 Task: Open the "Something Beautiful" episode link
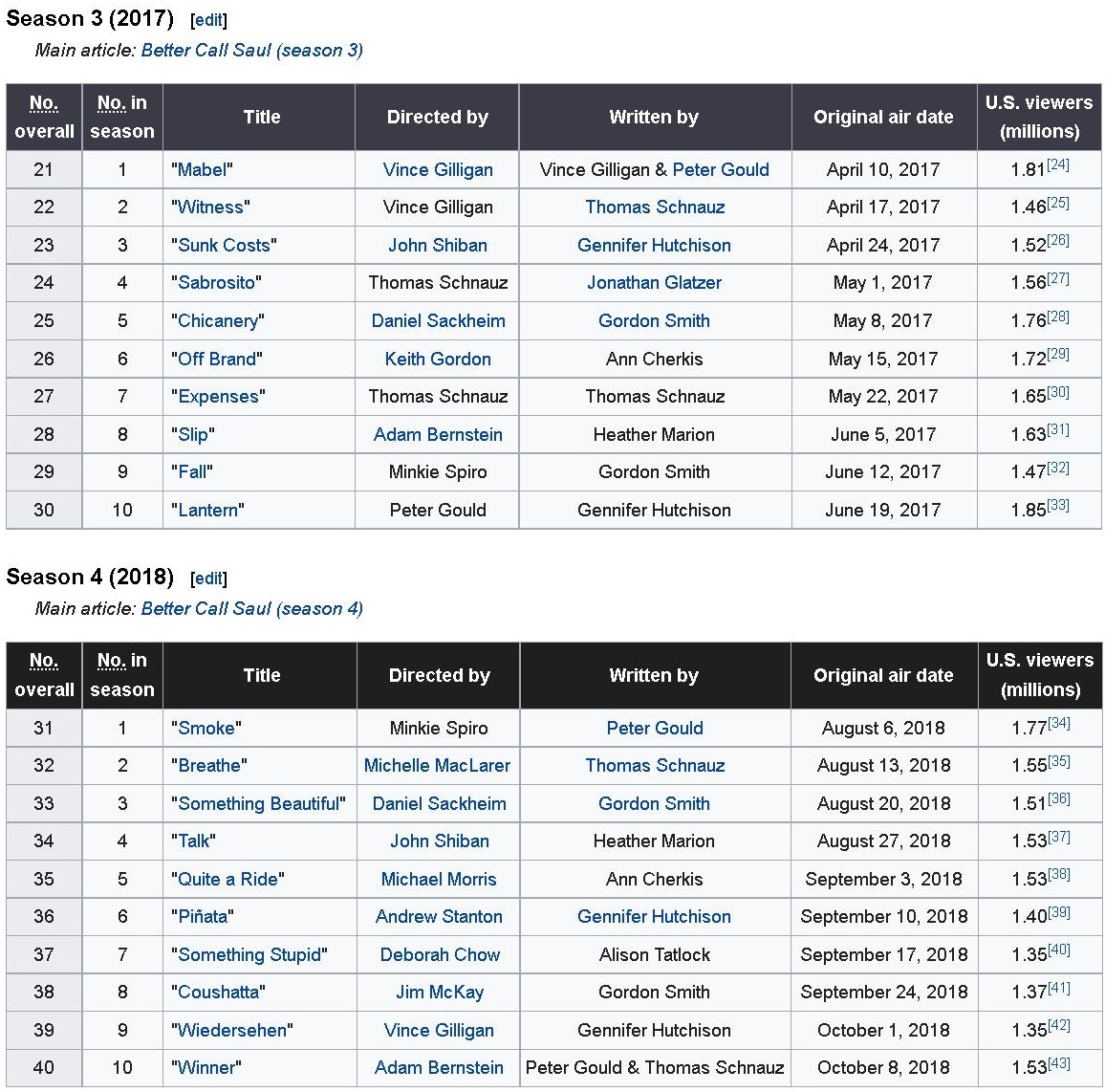[258, 804]
